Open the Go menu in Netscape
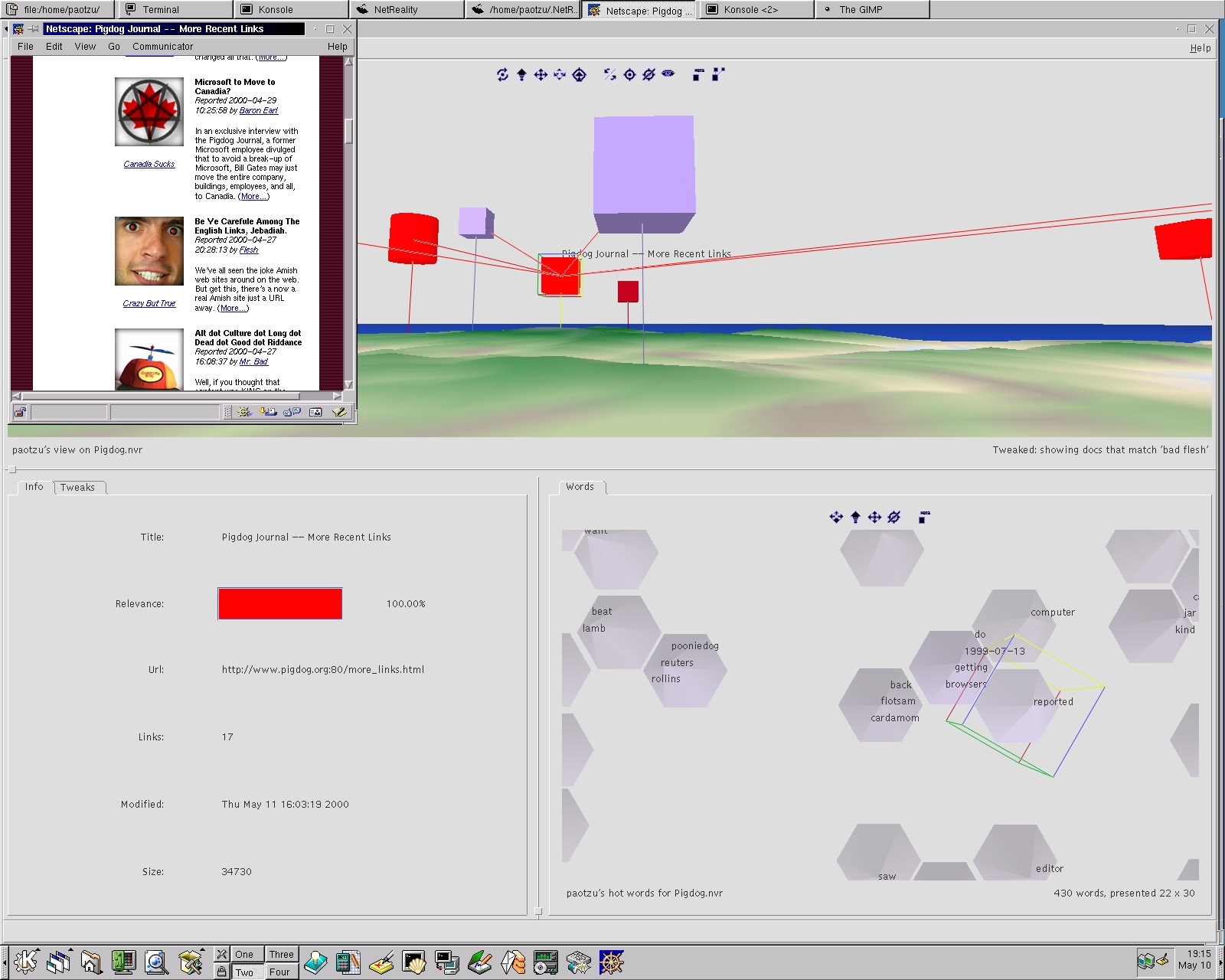The image size is (1225, 980). tap(114, 47)
